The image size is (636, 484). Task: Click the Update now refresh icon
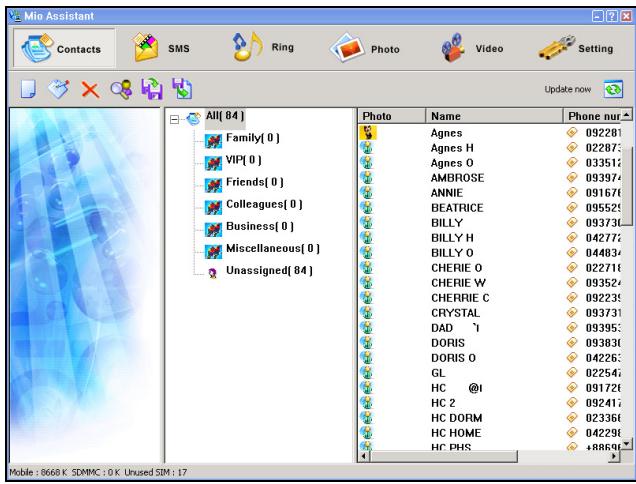tap(613, 89)
